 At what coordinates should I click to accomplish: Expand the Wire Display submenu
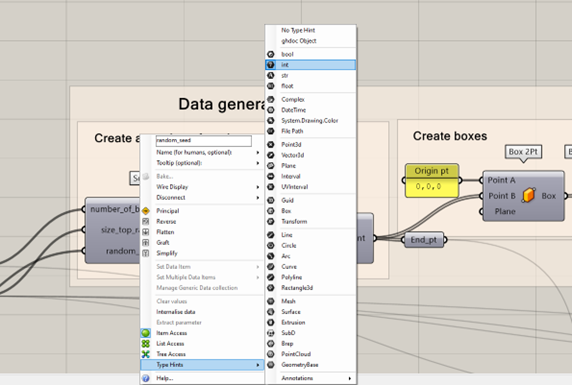(202, 187)
